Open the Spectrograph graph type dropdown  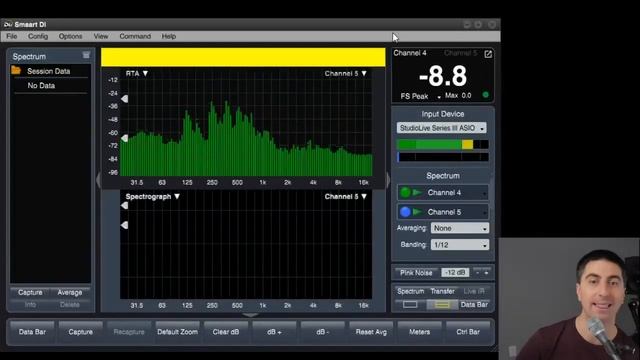(x=153, y=196)
